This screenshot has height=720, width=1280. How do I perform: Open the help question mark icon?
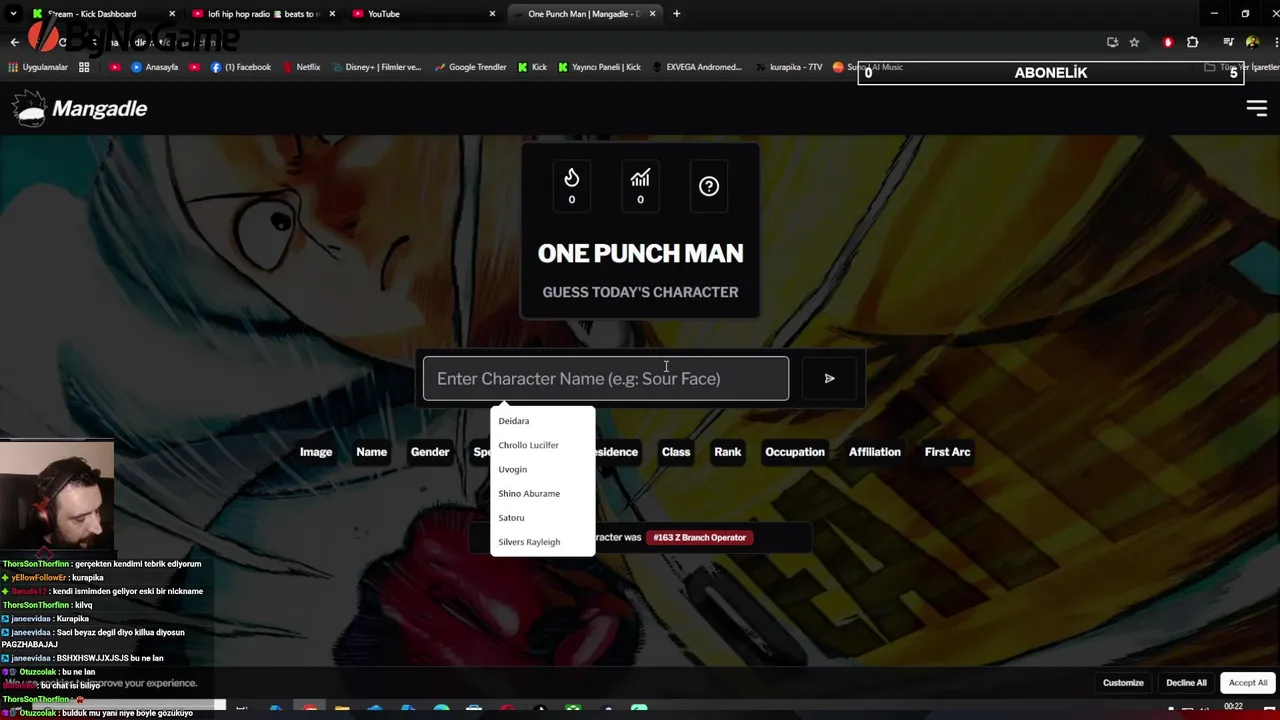pos(709,186)
